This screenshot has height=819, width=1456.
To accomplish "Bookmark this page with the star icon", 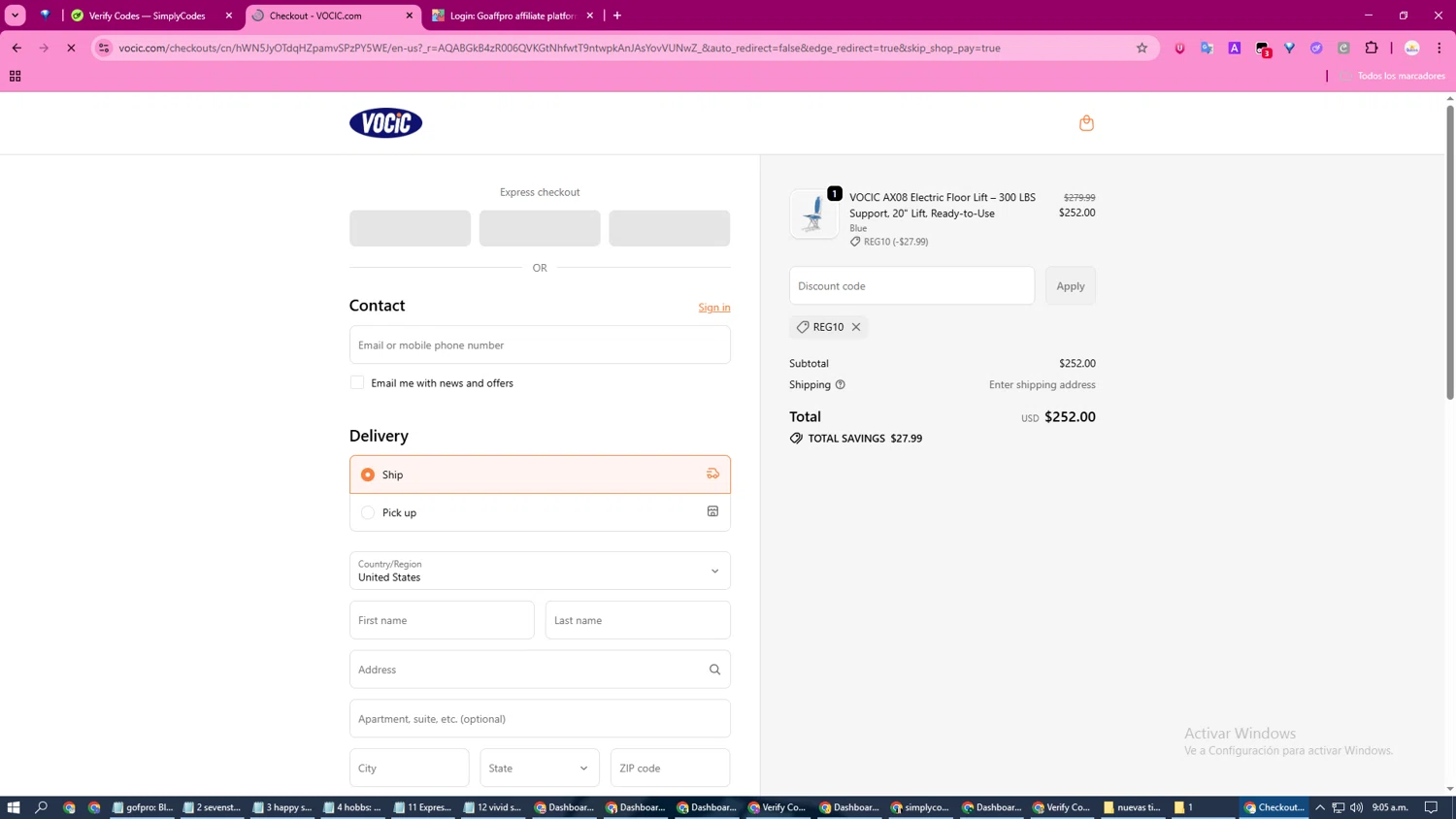I will pos(1142,48).
